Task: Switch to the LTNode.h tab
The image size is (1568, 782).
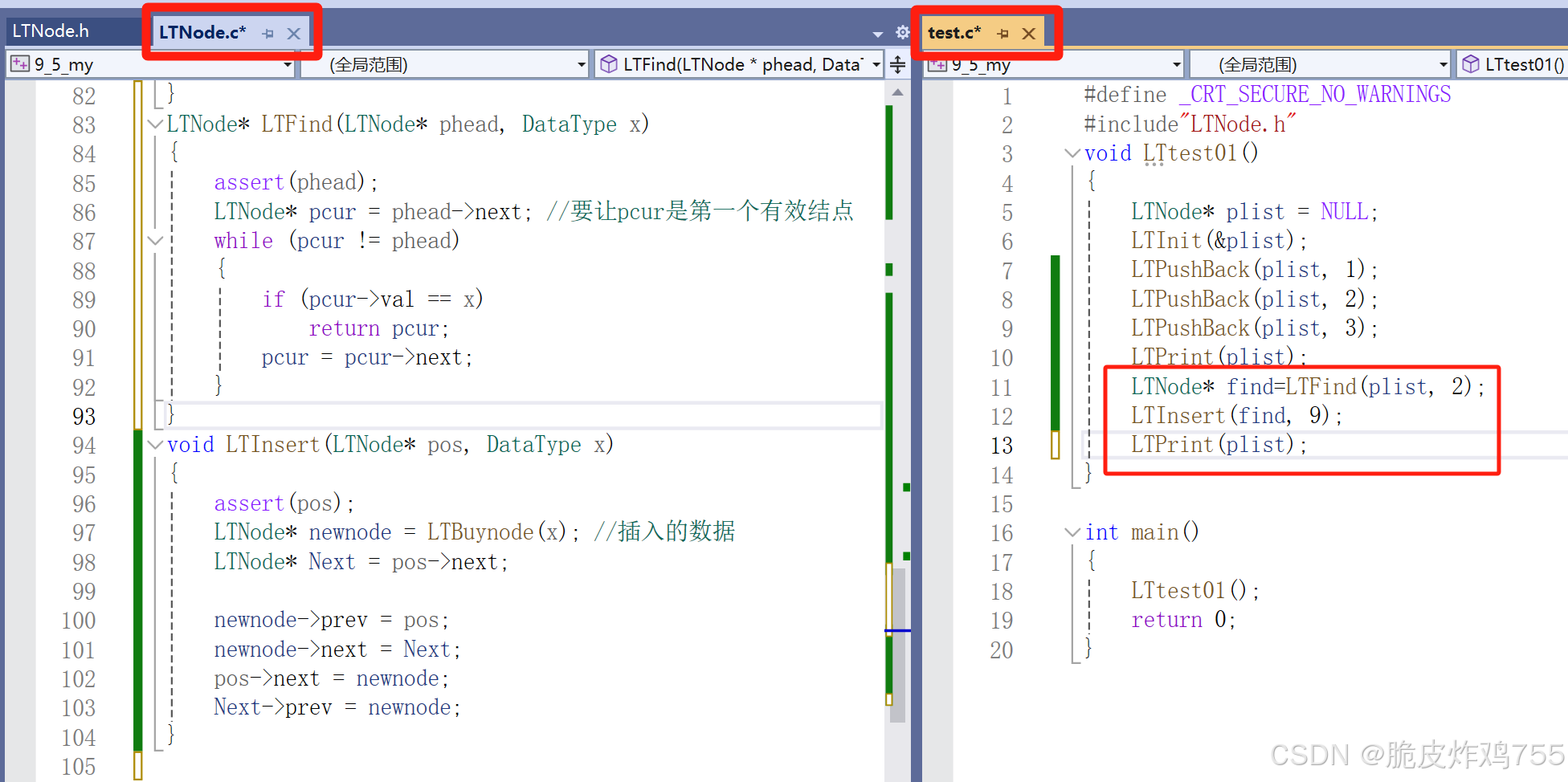Action: 51,31
